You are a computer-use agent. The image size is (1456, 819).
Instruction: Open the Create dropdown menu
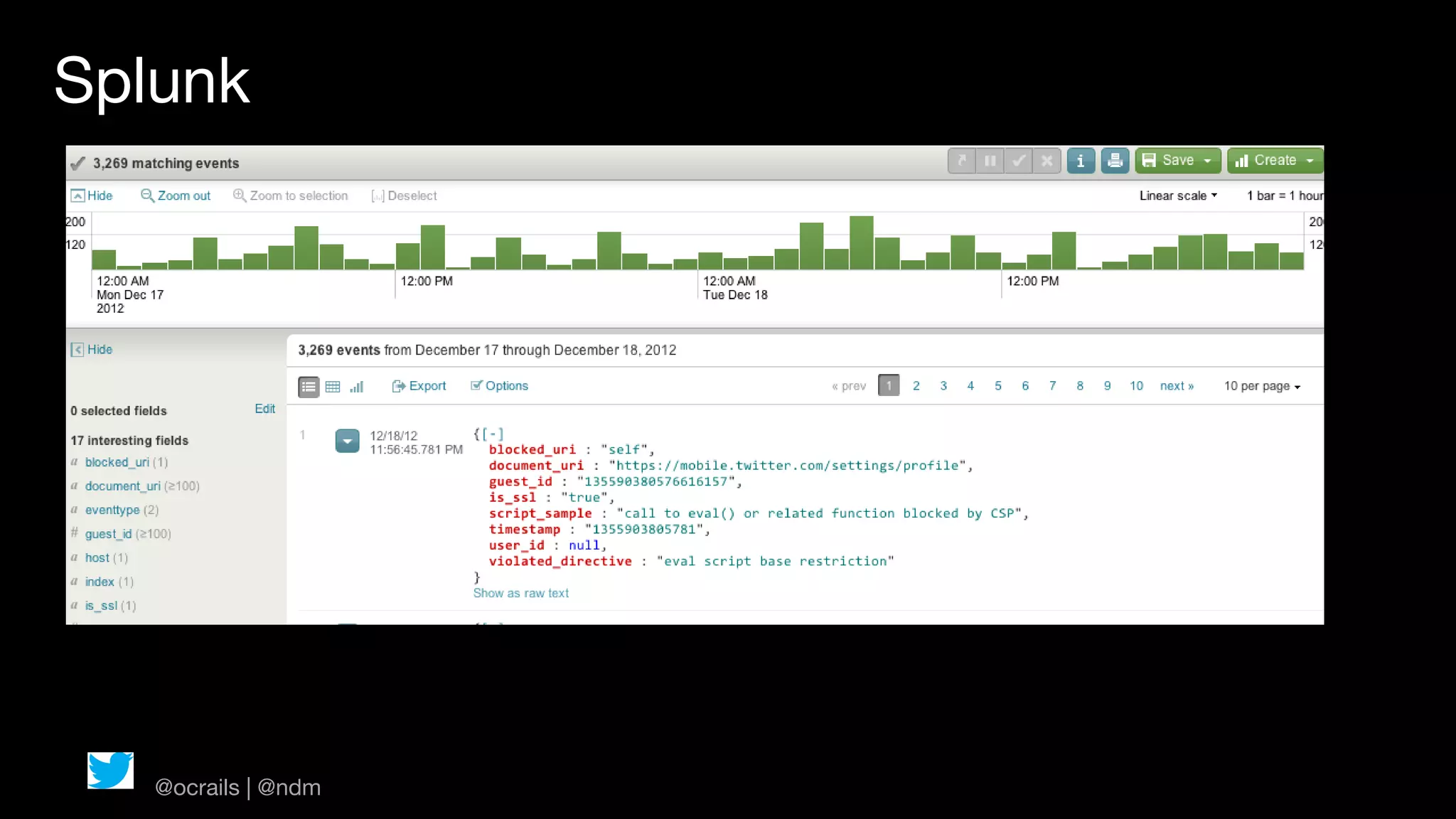tap(1275, 161)
